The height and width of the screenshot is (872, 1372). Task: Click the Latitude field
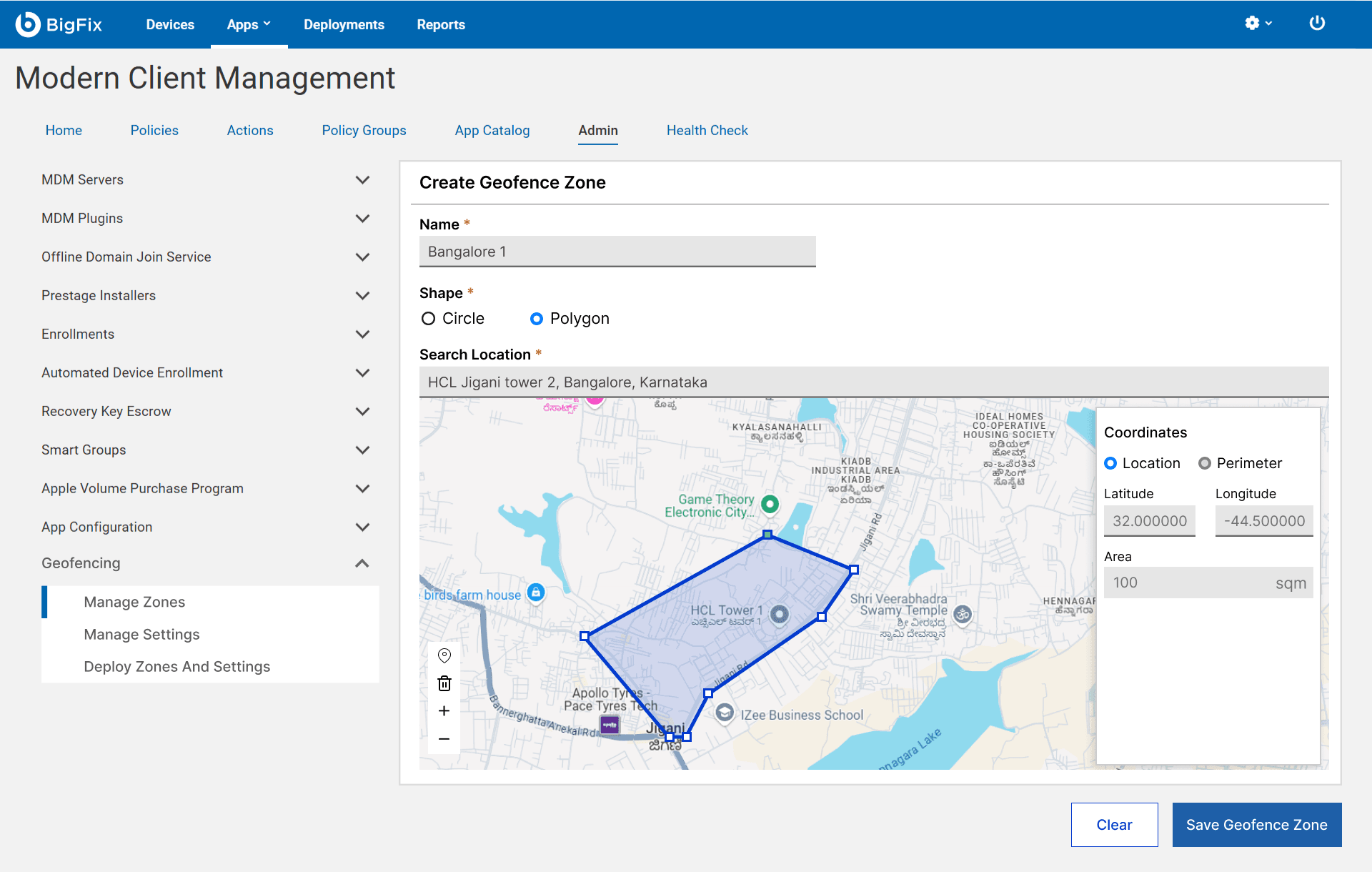click(x=1150, y=521)
